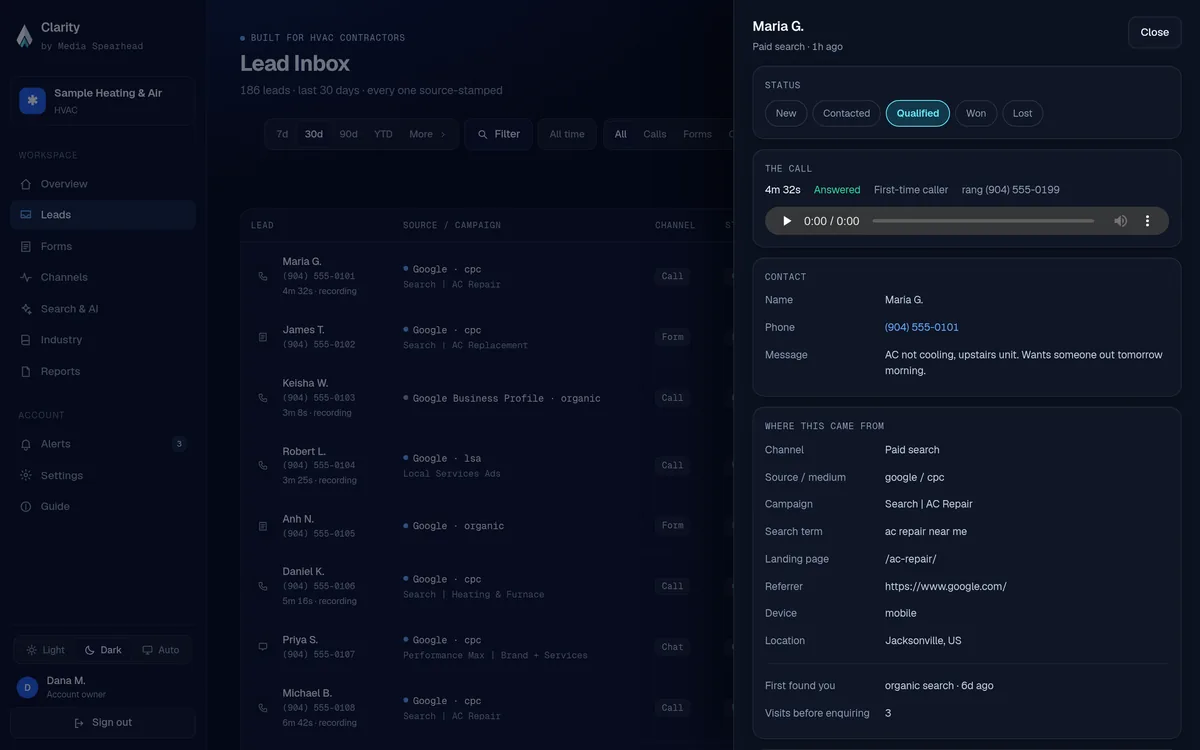1200x750 pixels.
Task: Click the chat icon in Priya S. row
Action: (263, 647)
